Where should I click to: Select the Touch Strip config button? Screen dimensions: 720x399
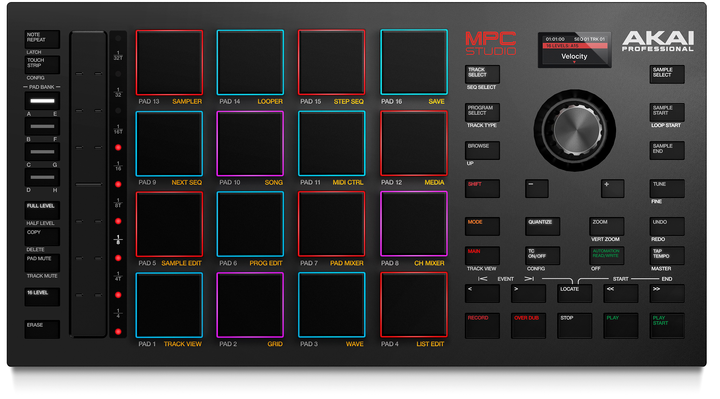[42, 65]
